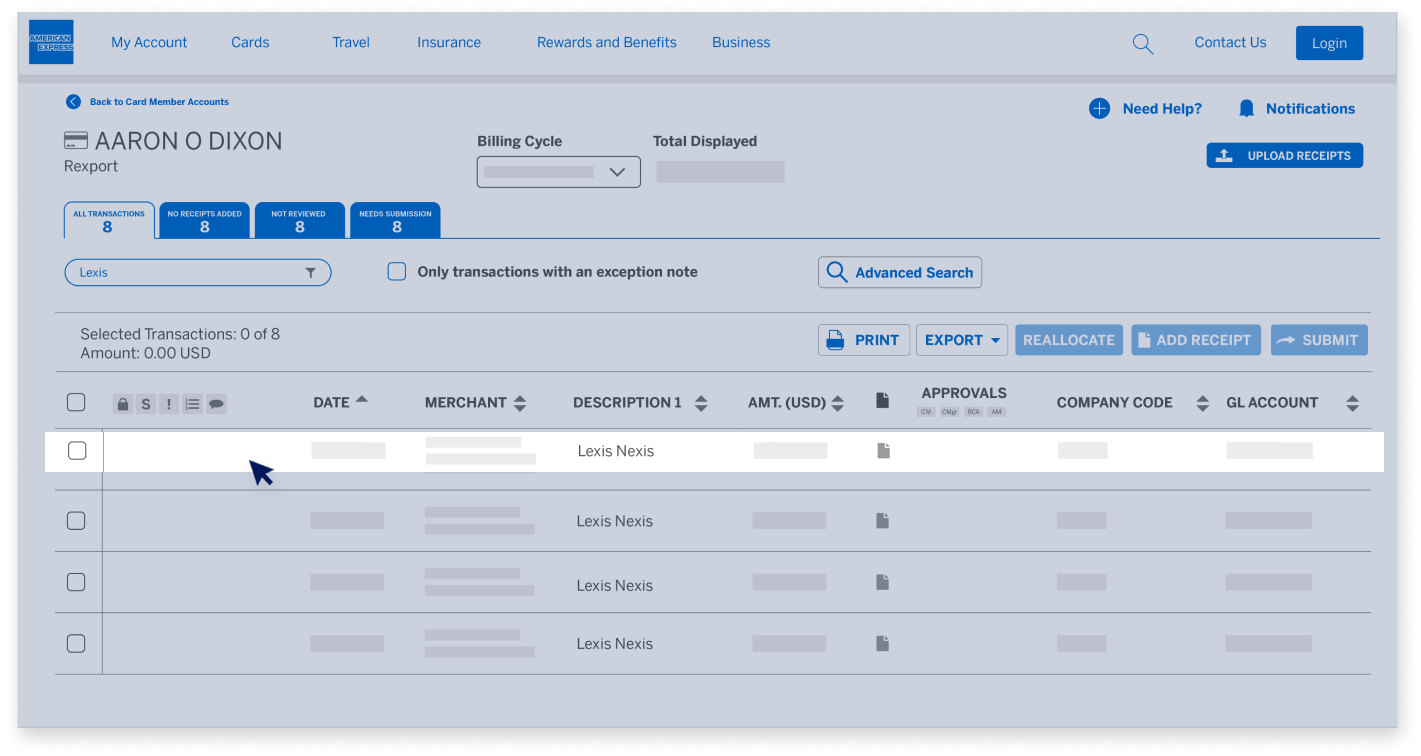
Task: Click the search magnifier icon in the top bar
Action: point(1142,43)
